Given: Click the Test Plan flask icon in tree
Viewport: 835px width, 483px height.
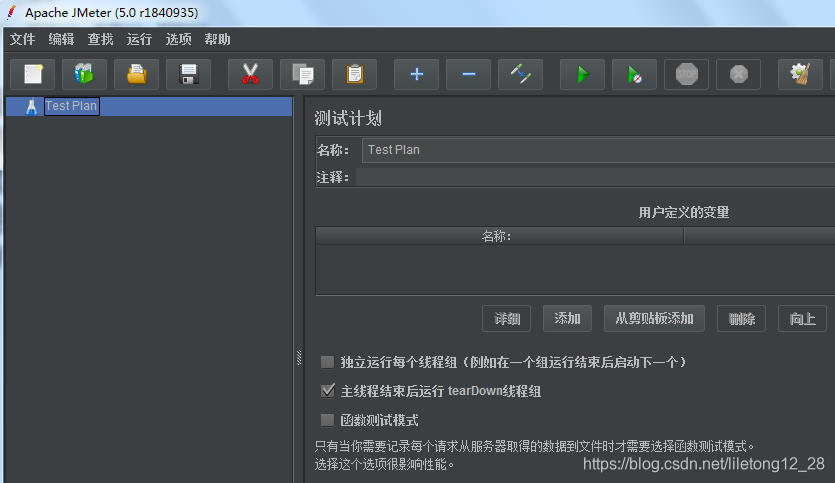Looking at the screenshot, I should [x=31, y=107].
